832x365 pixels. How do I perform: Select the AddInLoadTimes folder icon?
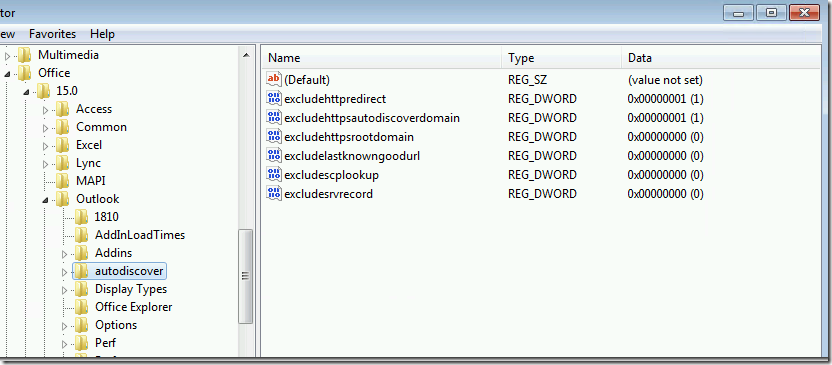coord(81,234)
